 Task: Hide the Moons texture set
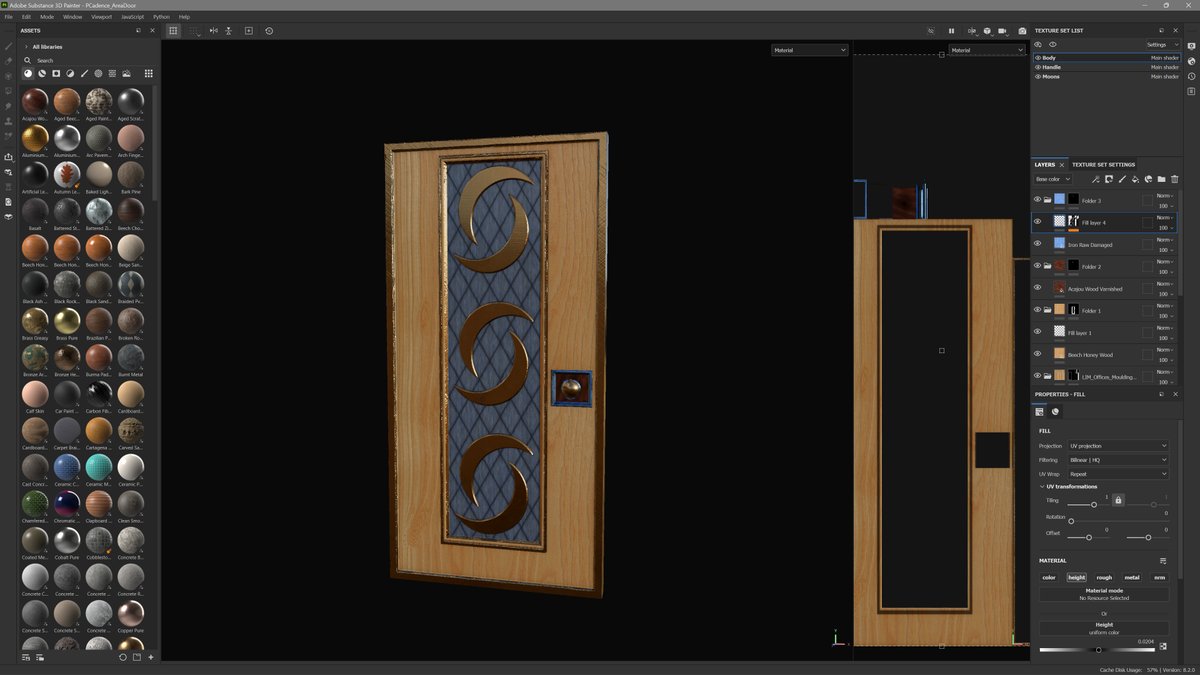coord(1037,76)
